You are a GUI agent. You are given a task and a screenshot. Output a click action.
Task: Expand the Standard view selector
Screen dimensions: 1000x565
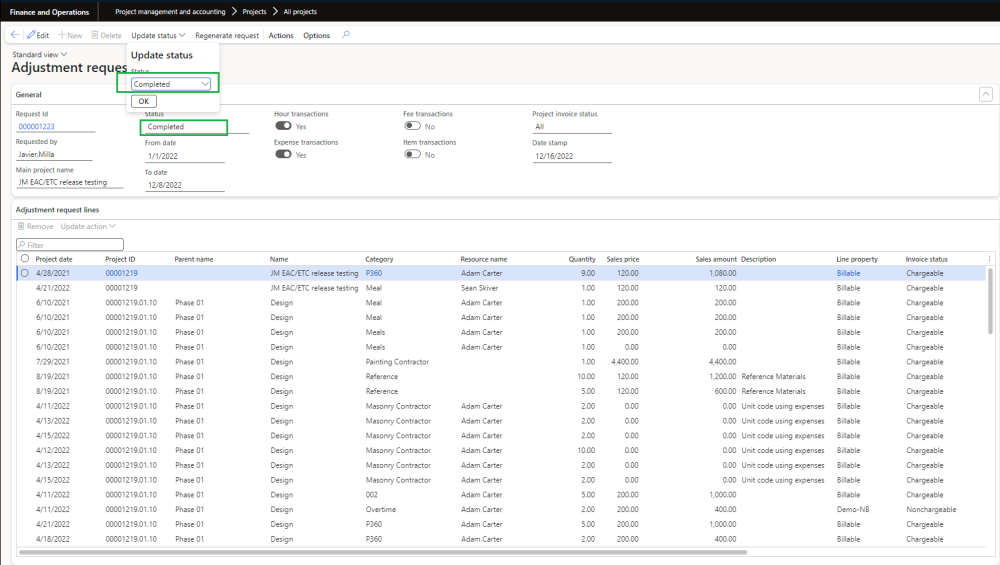(x=40, y=54)
